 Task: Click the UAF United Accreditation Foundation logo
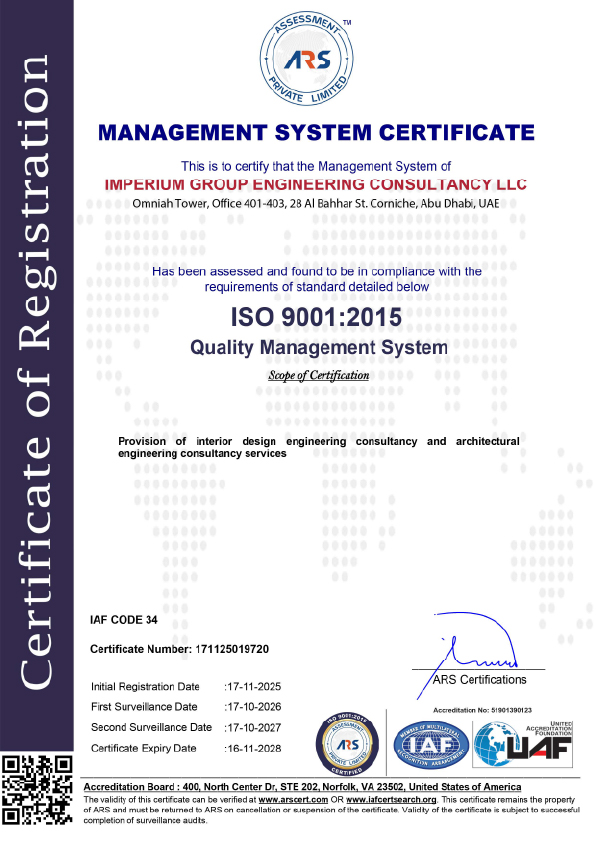pyautogui.click(x=523, y=744)
